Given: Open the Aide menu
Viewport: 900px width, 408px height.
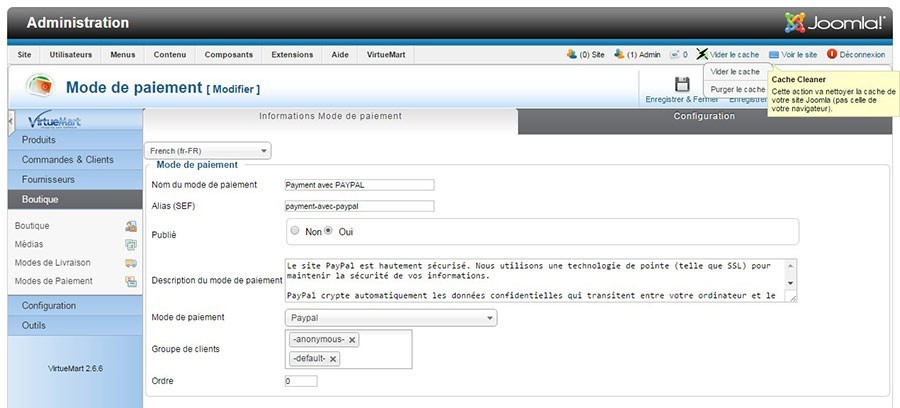Looking at the screenshot, I should click(340, 55).
